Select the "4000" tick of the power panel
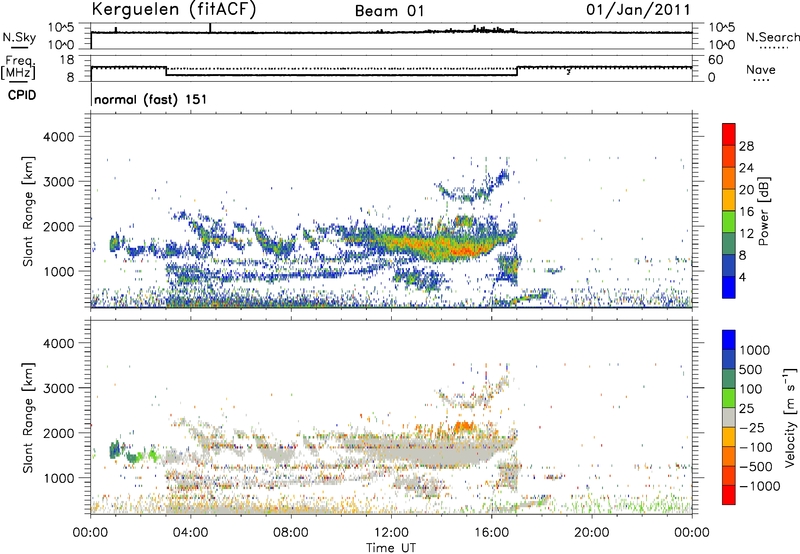Image resolution: width=800 pixels, height=554 pixels. (59, 137)
